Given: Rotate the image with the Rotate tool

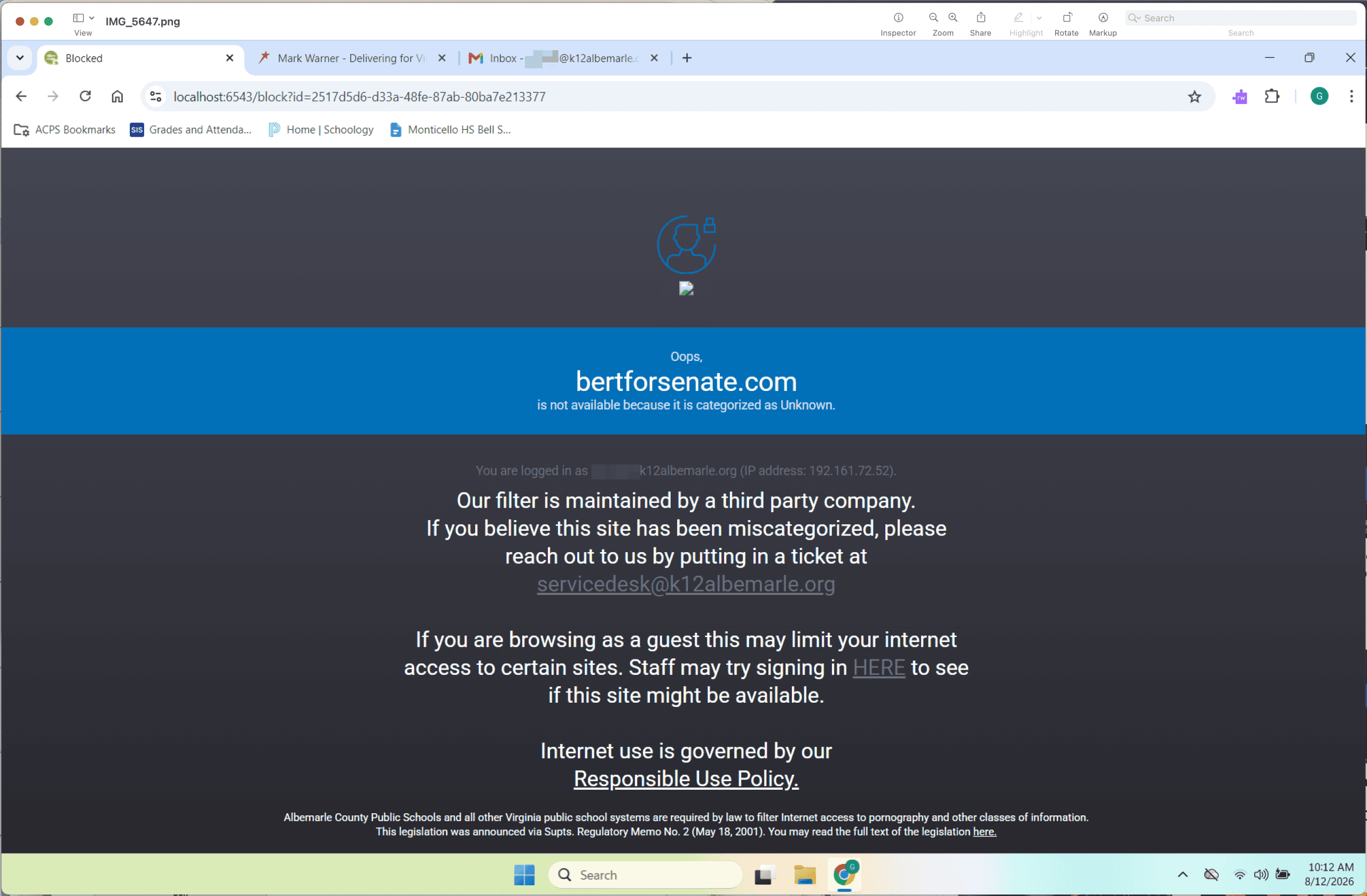Looking at the screenshot, I should 1066,18.
